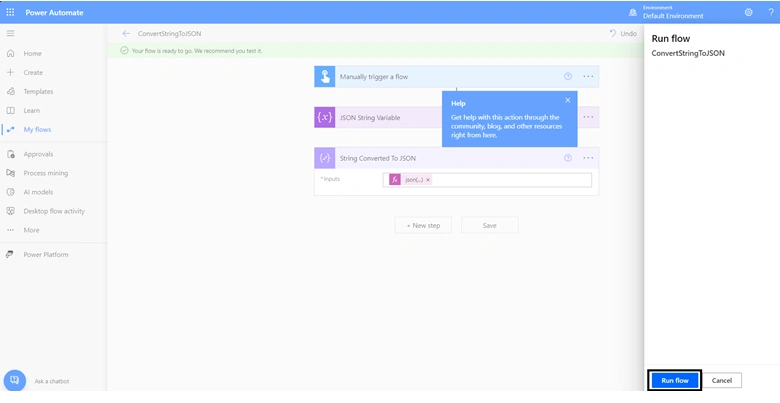Add a New step
This screenshot has height=403, width=780.
(423, 225)
